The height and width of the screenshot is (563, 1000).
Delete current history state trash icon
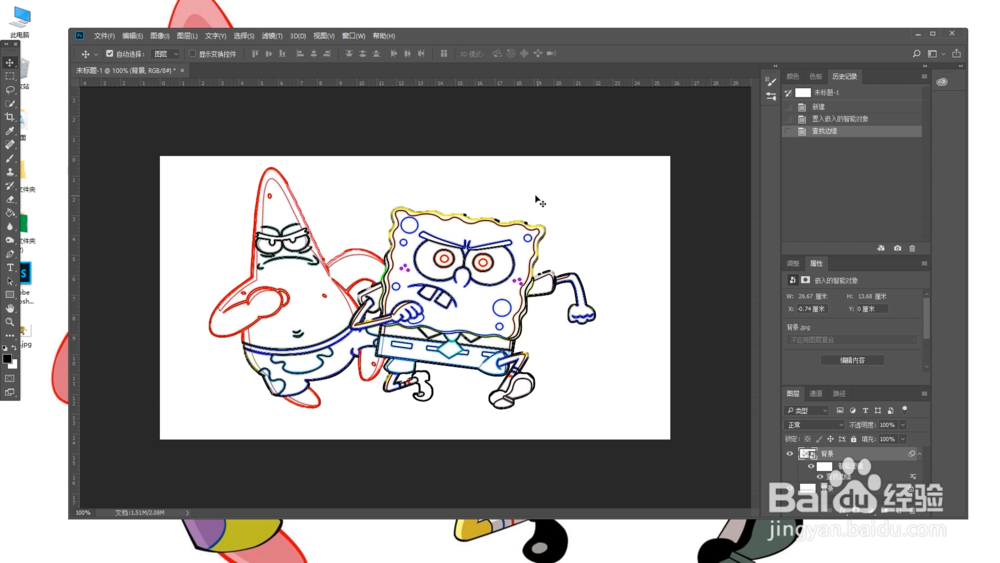tap(912, 248)
